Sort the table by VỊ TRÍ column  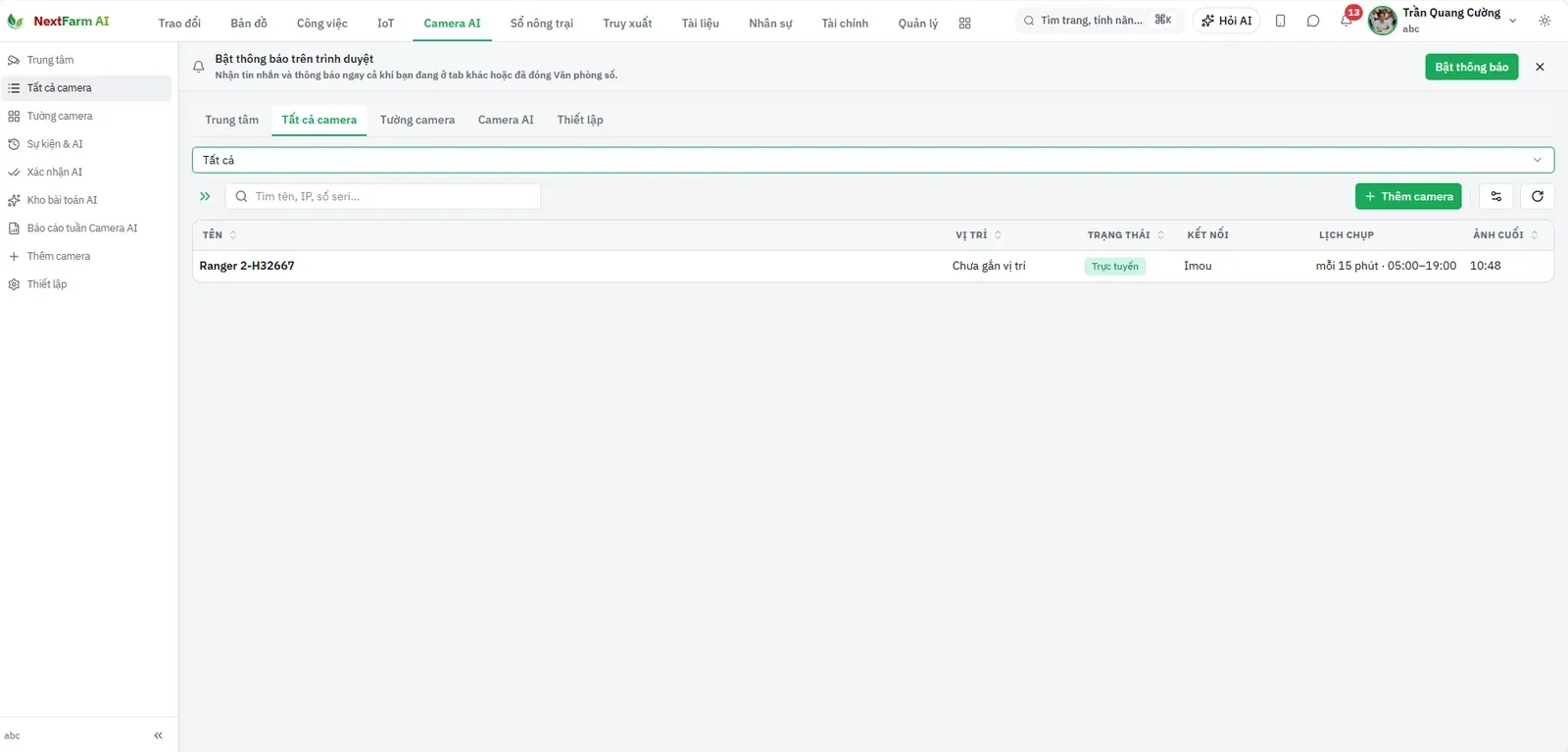point(978,235)
